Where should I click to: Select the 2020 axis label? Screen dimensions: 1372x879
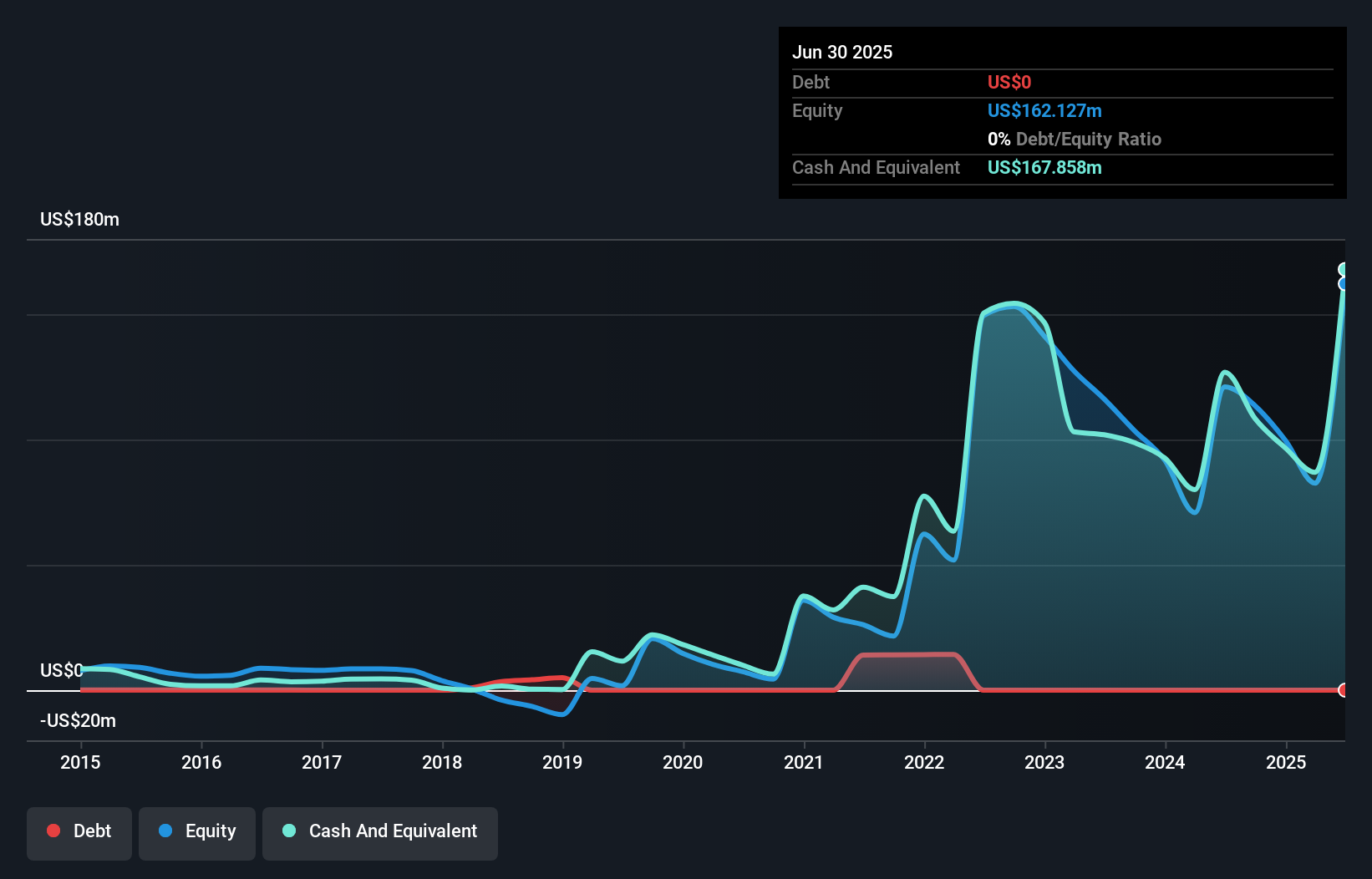coord(683,762)
